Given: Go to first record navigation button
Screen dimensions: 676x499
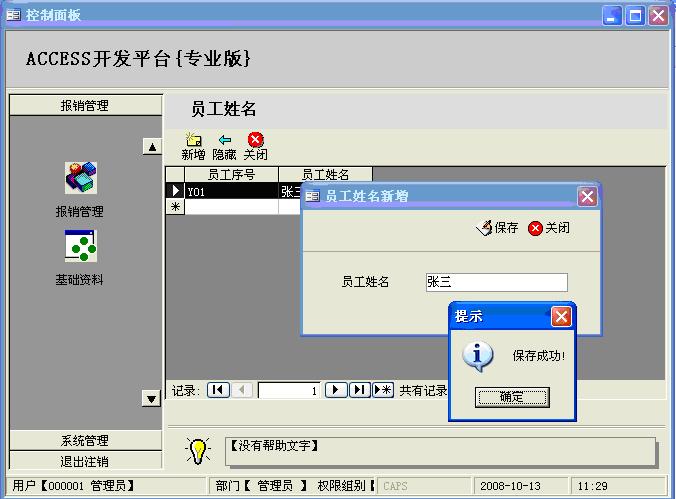Looking at the screenshot, I should pyautogui.click(x=218, y=390).
